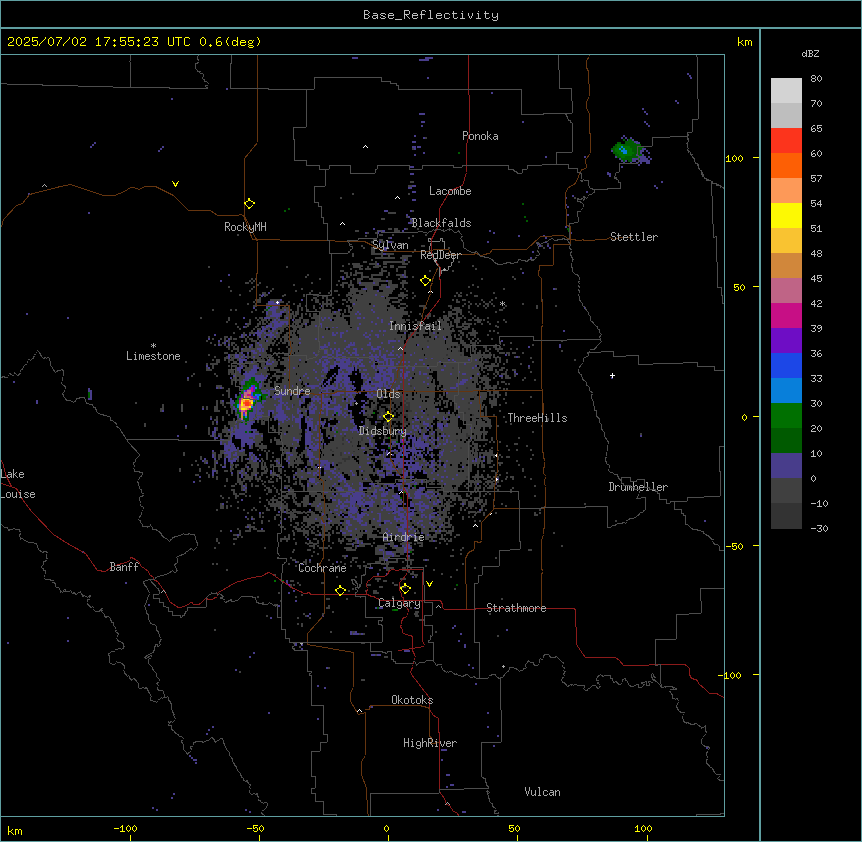Click the Cochrane town label

[322, 568]
